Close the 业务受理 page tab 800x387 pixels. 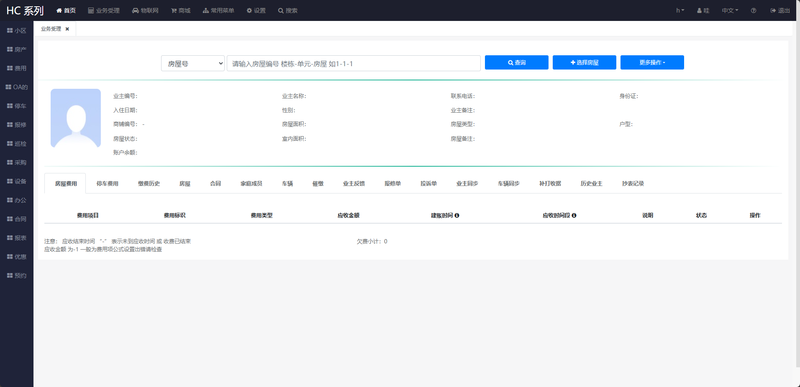(67, 29)
